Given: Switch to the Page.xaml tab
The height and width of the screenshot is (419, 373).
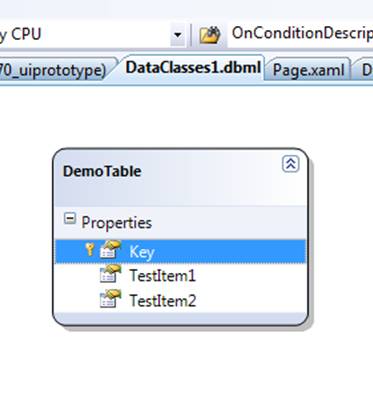Looking at the screenshot, I should (308, 70).
